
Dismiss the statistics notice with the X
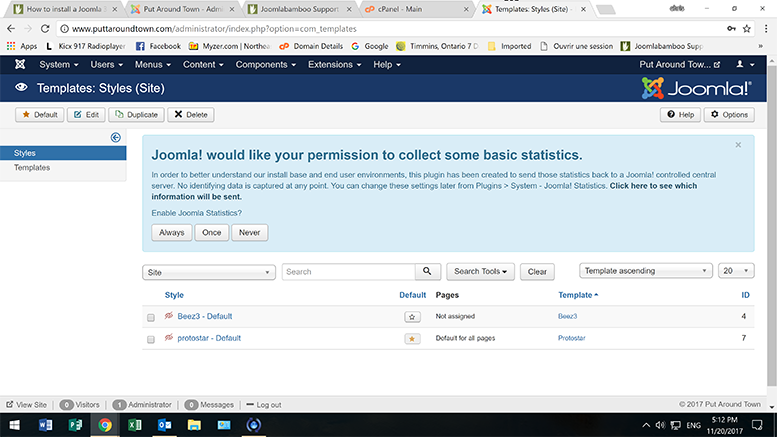click(x=738, y=145)
